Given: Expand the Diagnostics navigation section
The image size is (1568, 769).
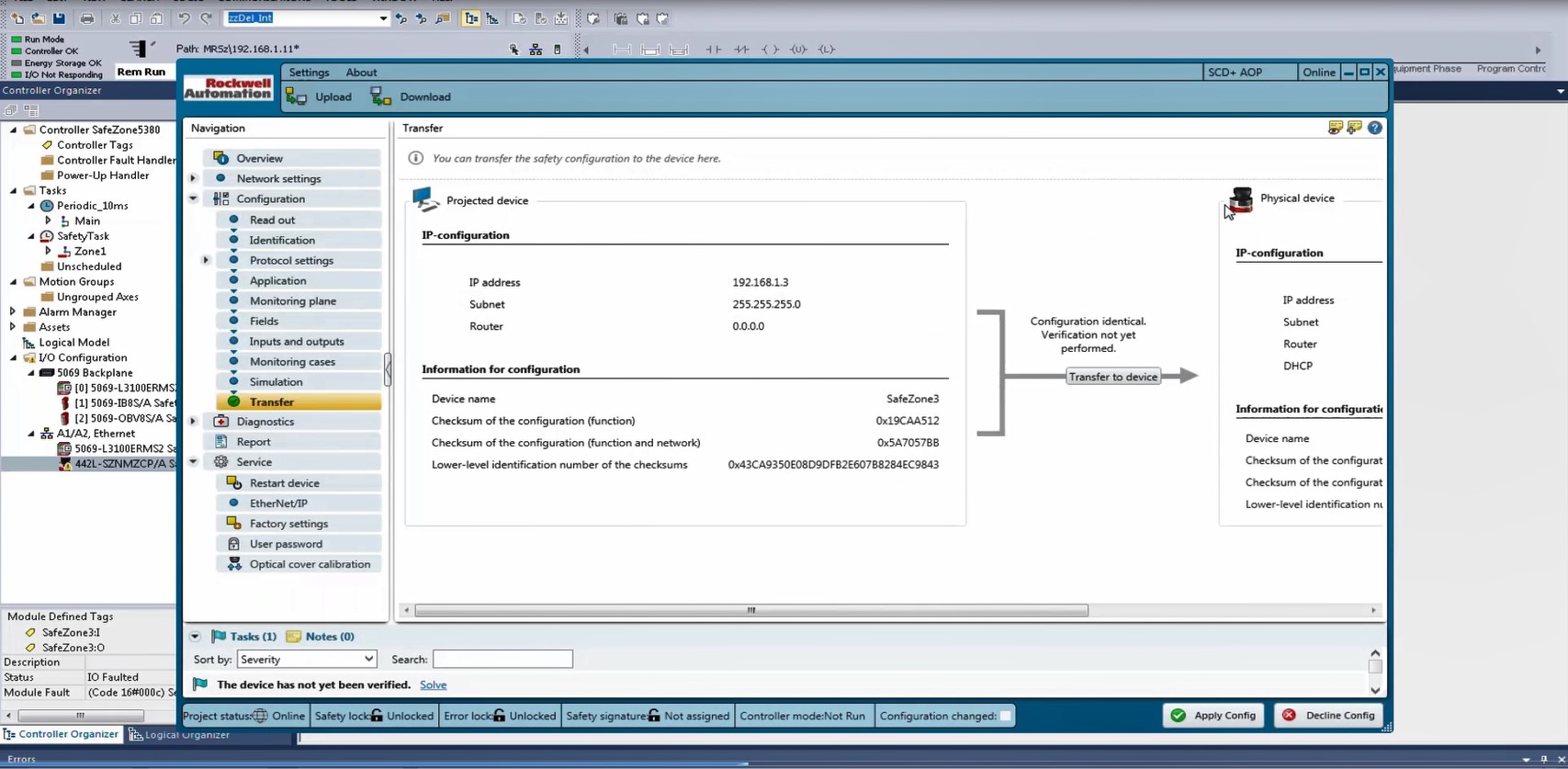Looking at the screenshot, I should coord(194,422).
